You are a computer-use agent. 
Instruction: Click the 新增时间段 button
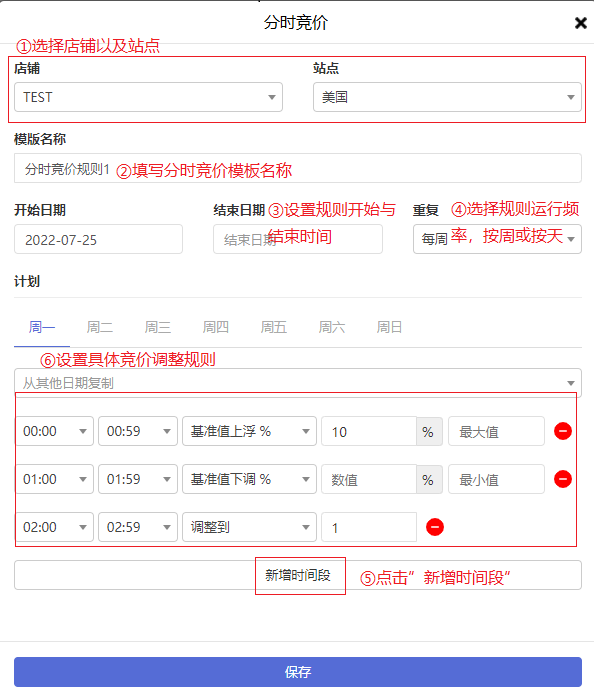pyautogui.click(x=298, y=575)
